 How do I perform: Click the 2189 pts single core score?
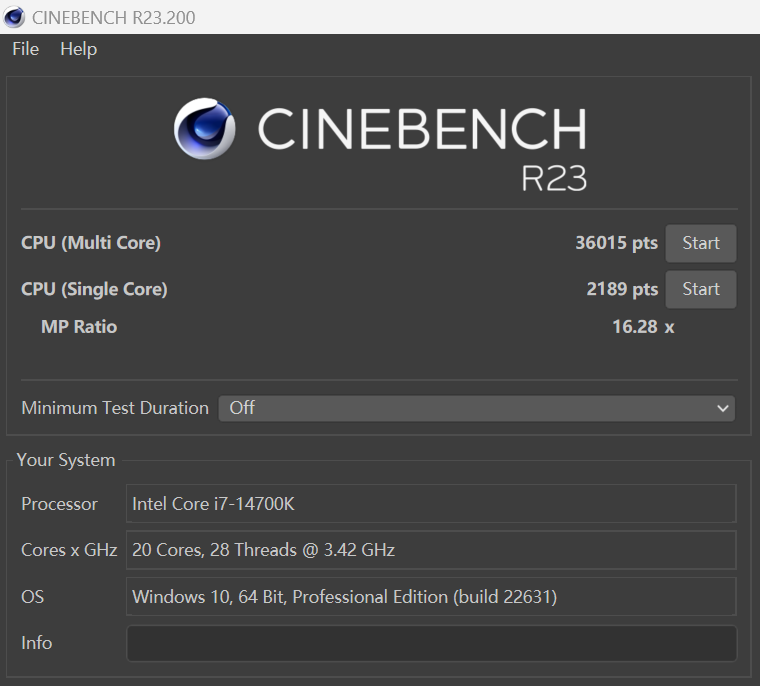tap(621, 289)
